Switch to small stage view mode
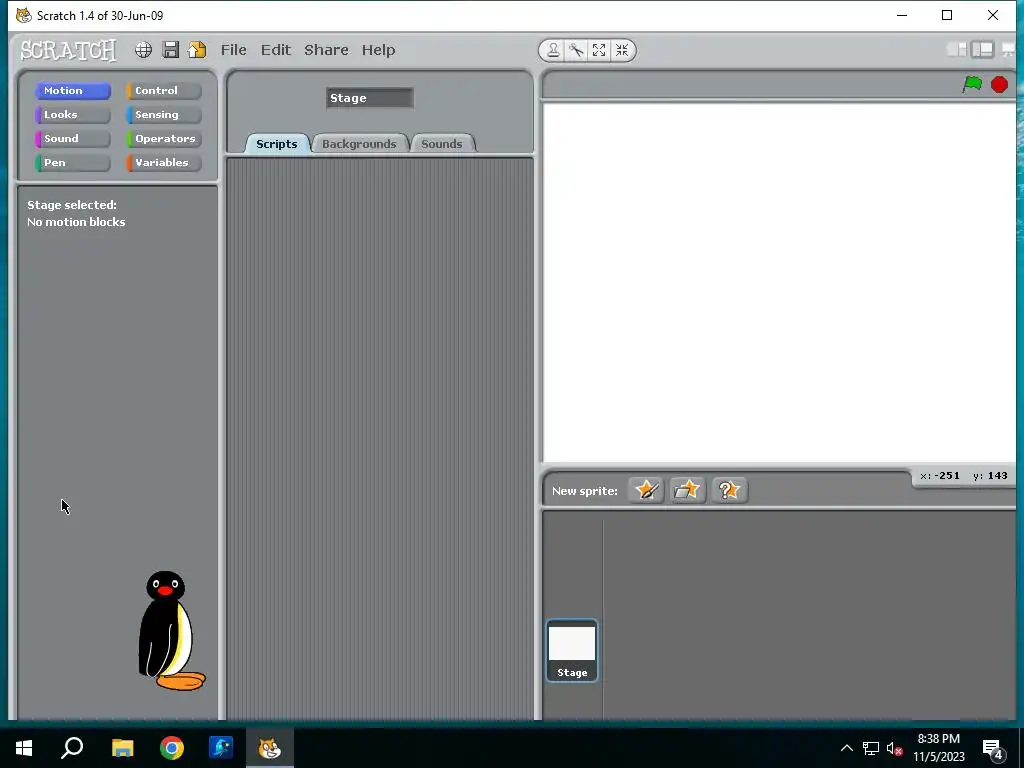The image size is (1024, 768). point(957,50)
